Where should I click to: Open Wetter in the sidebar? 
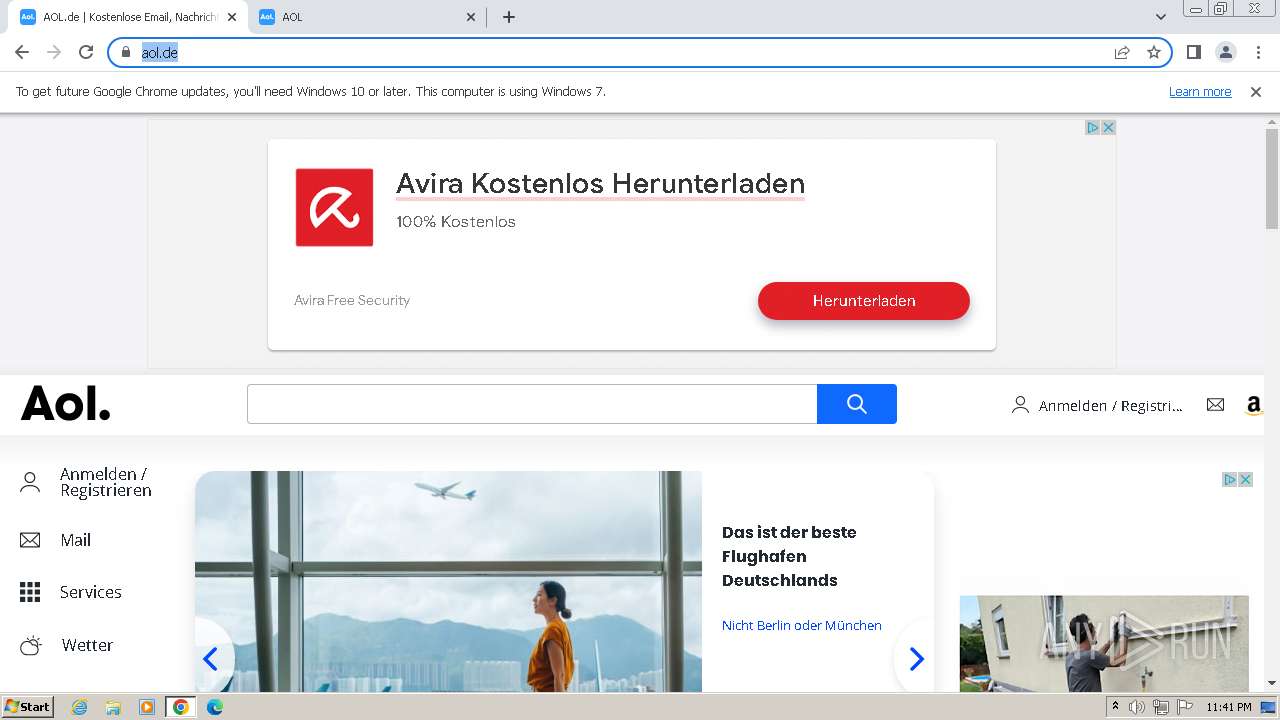point(87,645)
